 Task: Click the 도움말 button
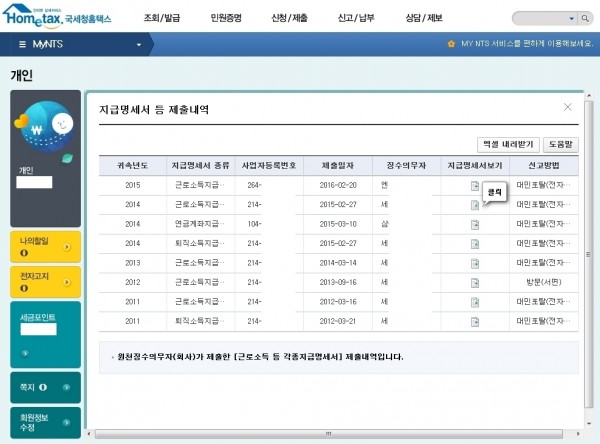click(x=562, y=144)
